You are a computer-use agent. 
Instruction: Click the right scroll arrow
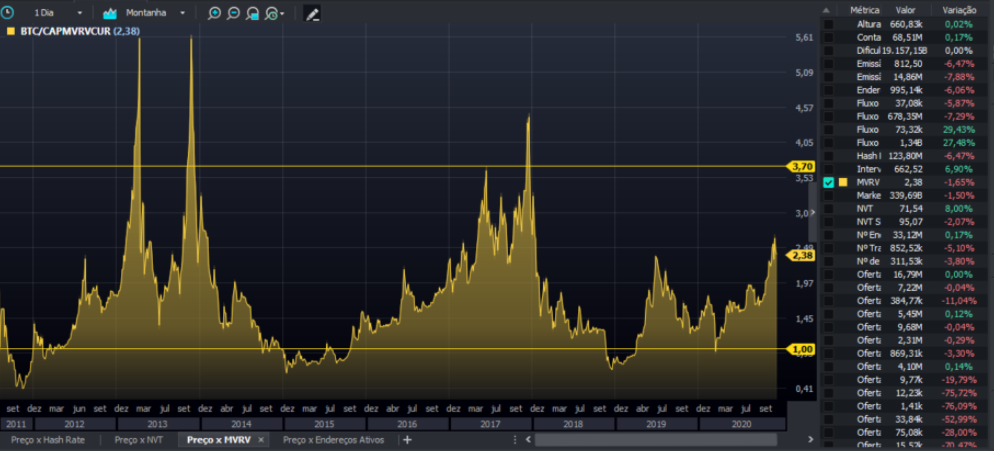pyautogui.click(x=811, y=440)
